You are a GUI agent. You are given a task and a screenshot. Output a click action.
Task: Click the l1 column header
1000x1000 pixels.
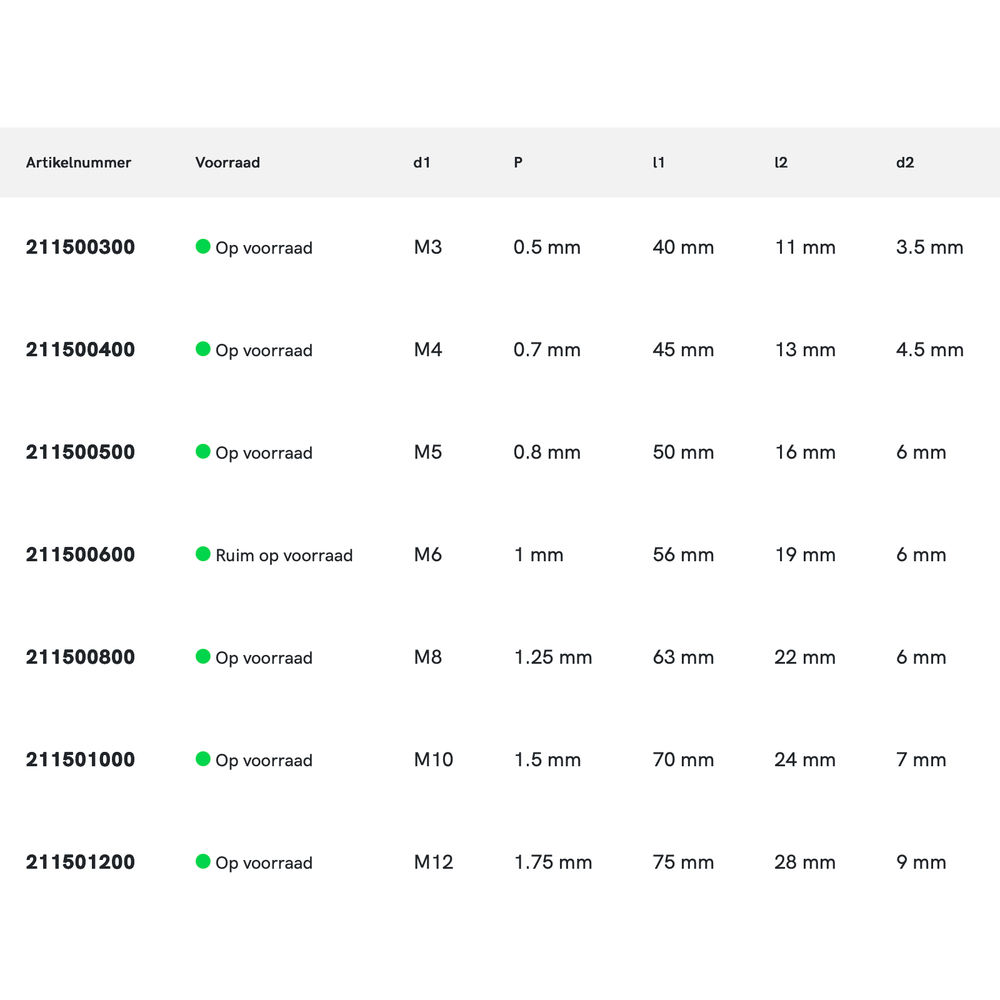(x=658, y=163)
